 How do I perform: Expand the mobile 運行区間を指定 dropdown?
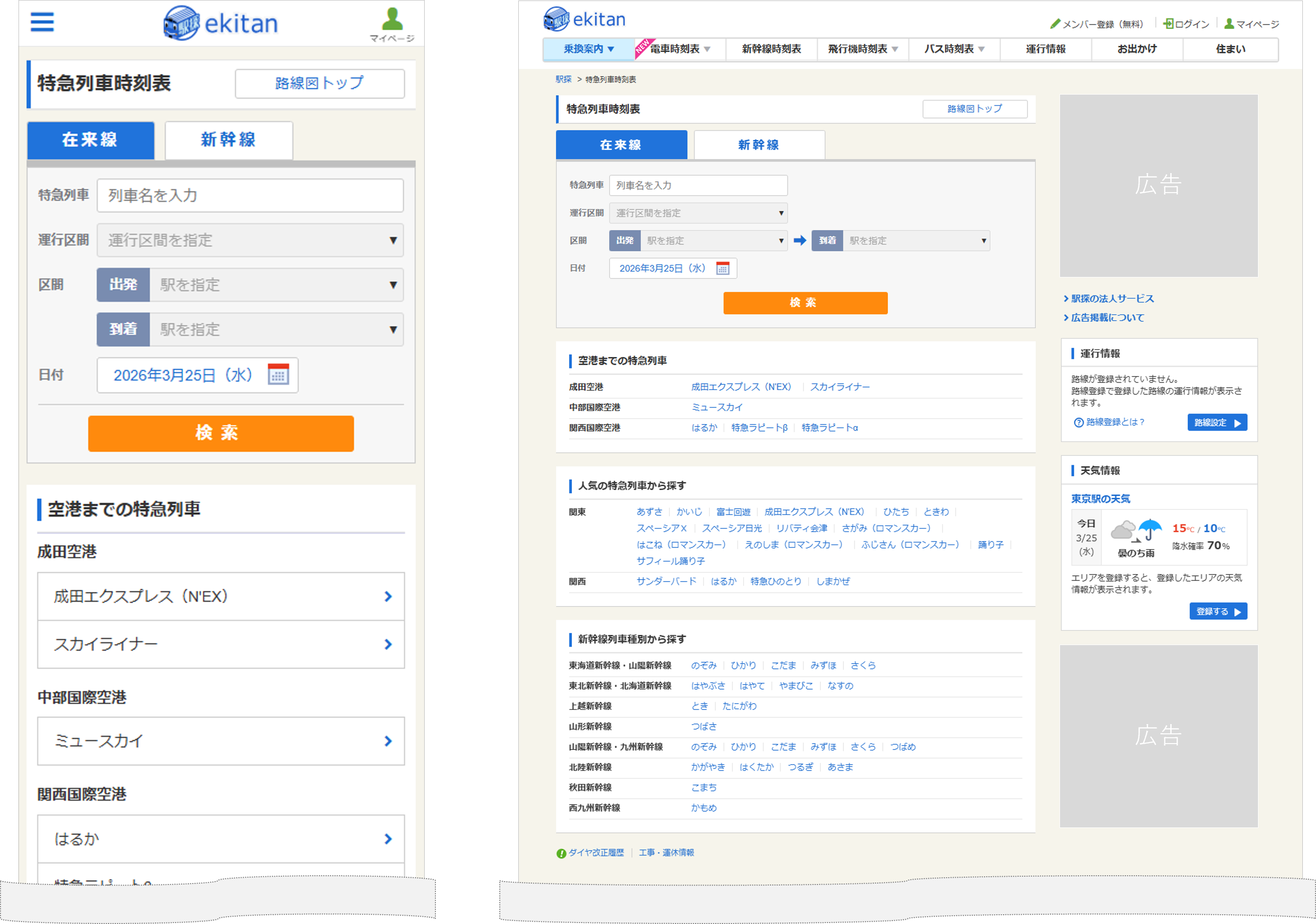point(250,240)
